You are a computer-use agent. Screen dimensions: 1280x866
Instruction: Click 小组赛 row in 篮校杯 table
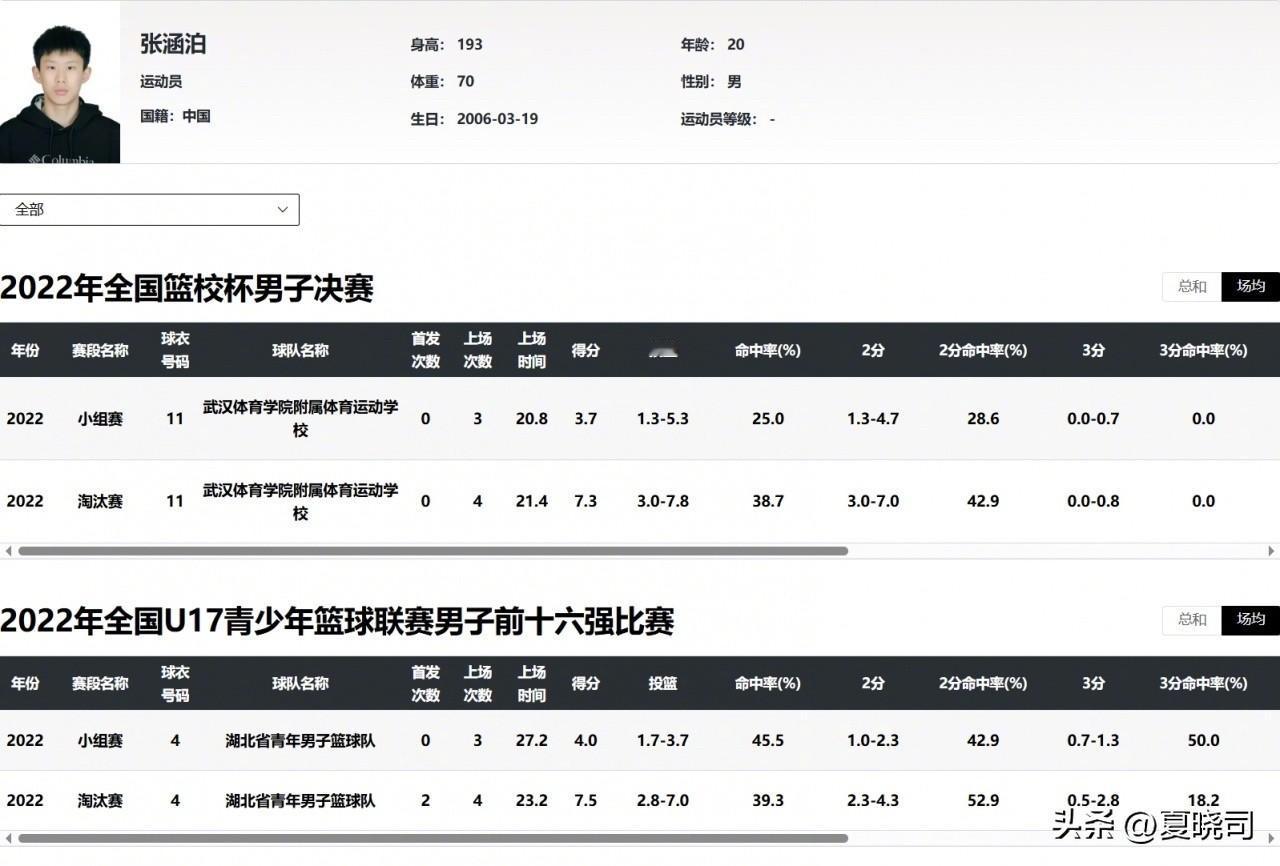pyautogui.click(x=640, y=418)
